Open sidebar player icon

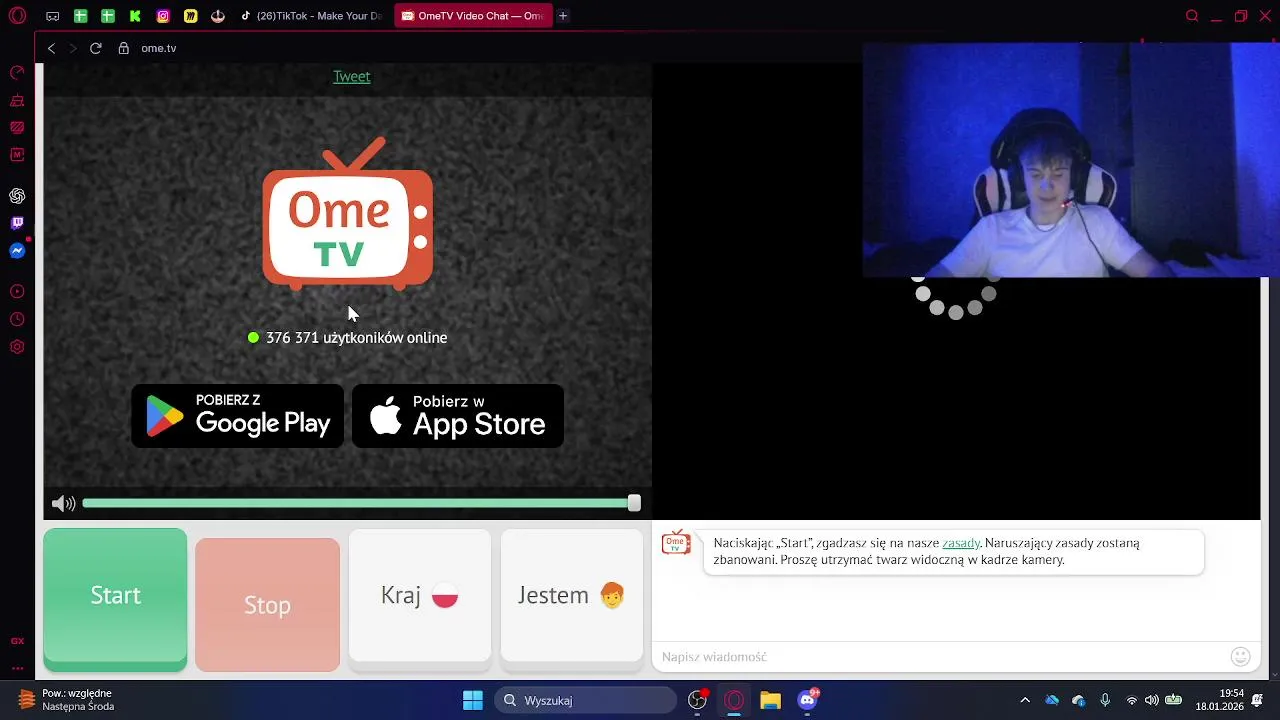point(17,292)
